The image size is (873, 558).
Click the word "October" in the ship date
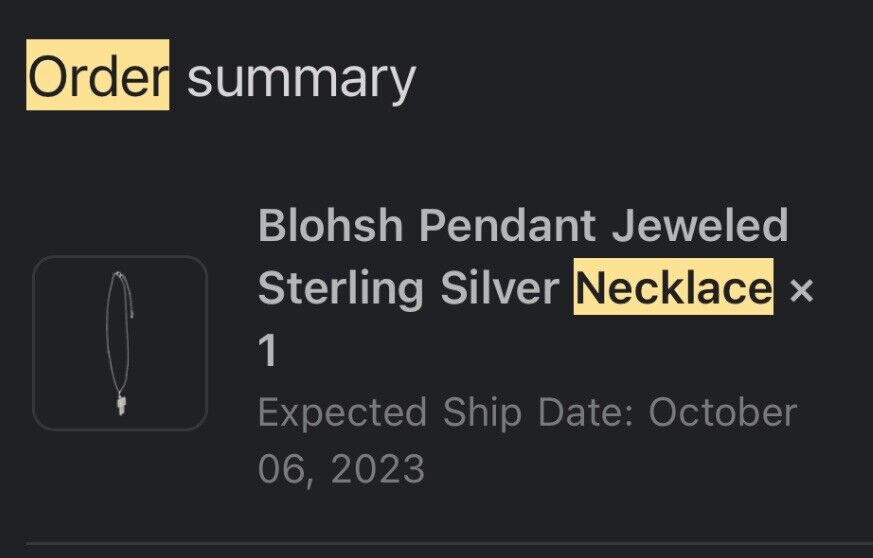[723, 412]
